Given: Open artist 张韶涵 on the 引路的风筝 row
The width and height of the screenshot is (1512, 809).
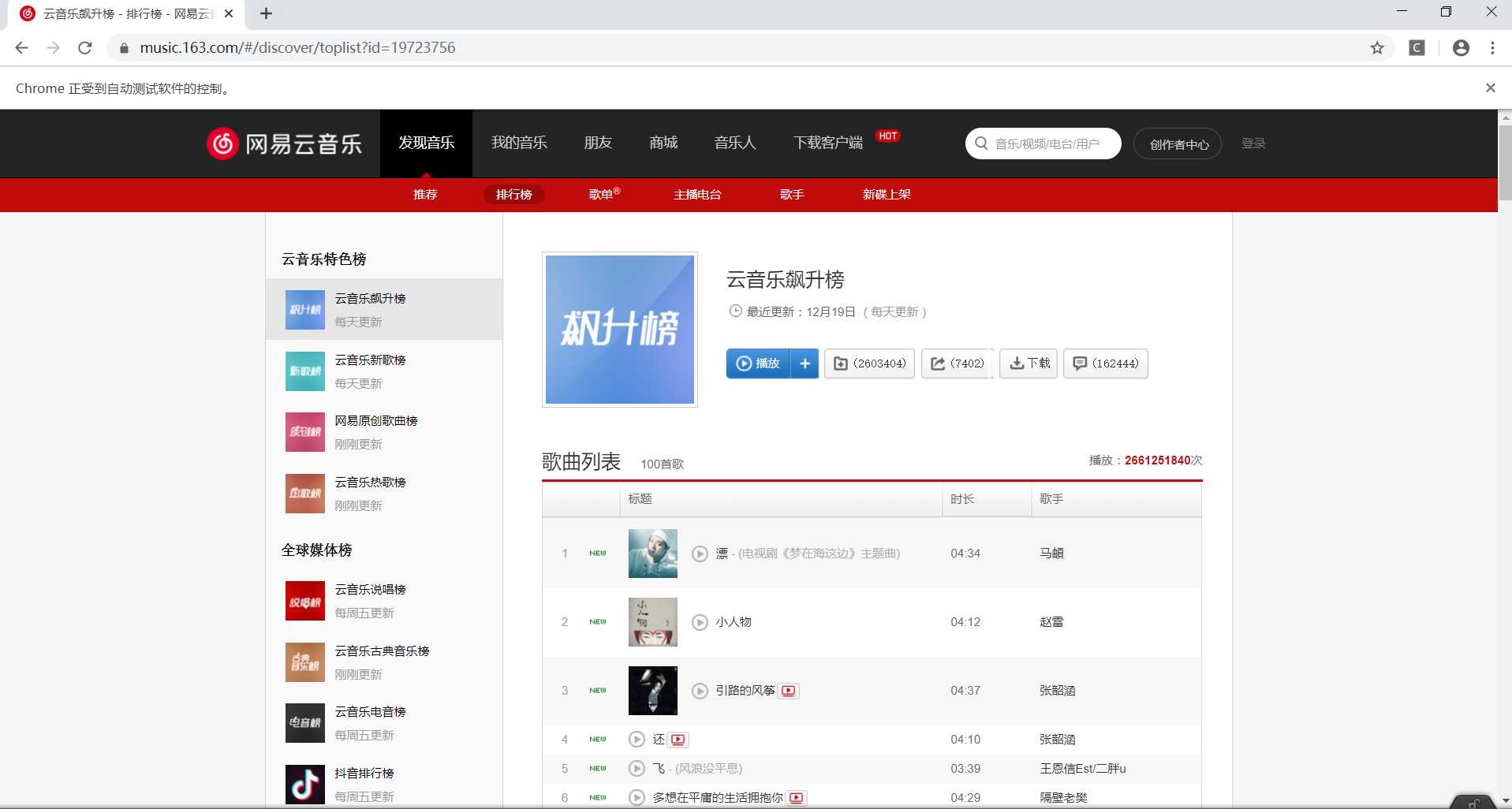Looking at the screenshot, I should click(x=1058, y=691).
